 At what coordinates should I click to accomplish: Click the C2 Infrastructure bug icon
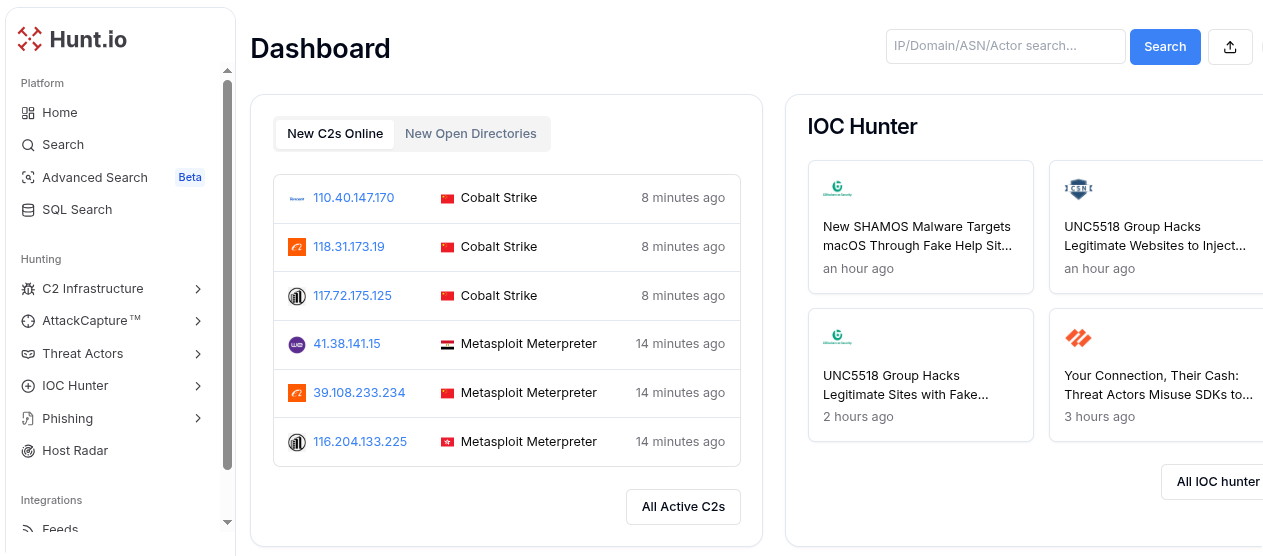(28, 289)
